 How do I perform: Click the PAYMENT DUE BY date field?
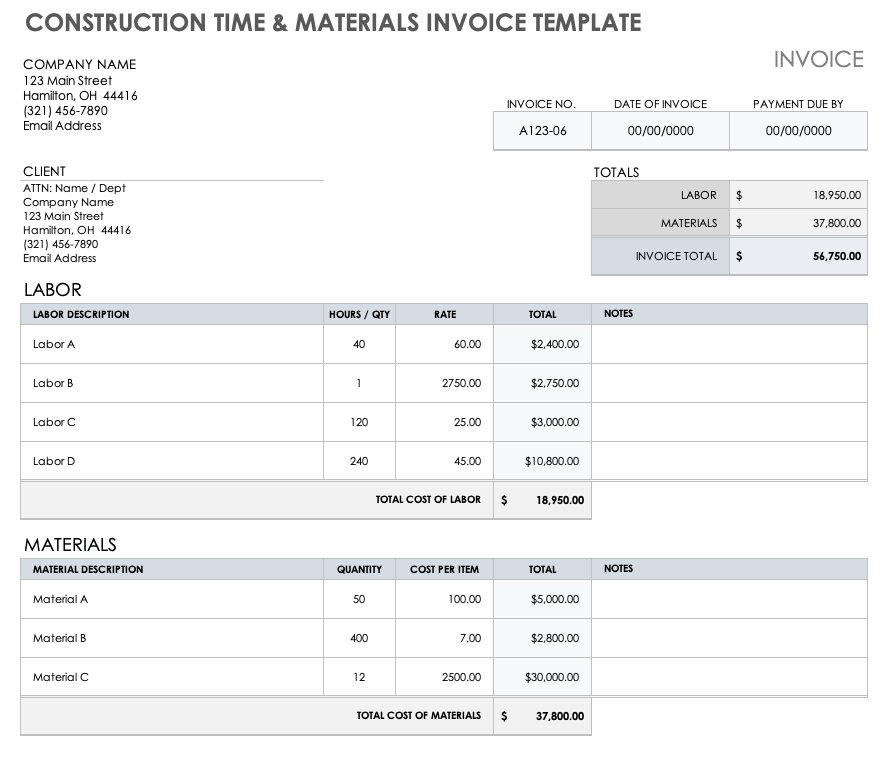click(x=797, y=130)
